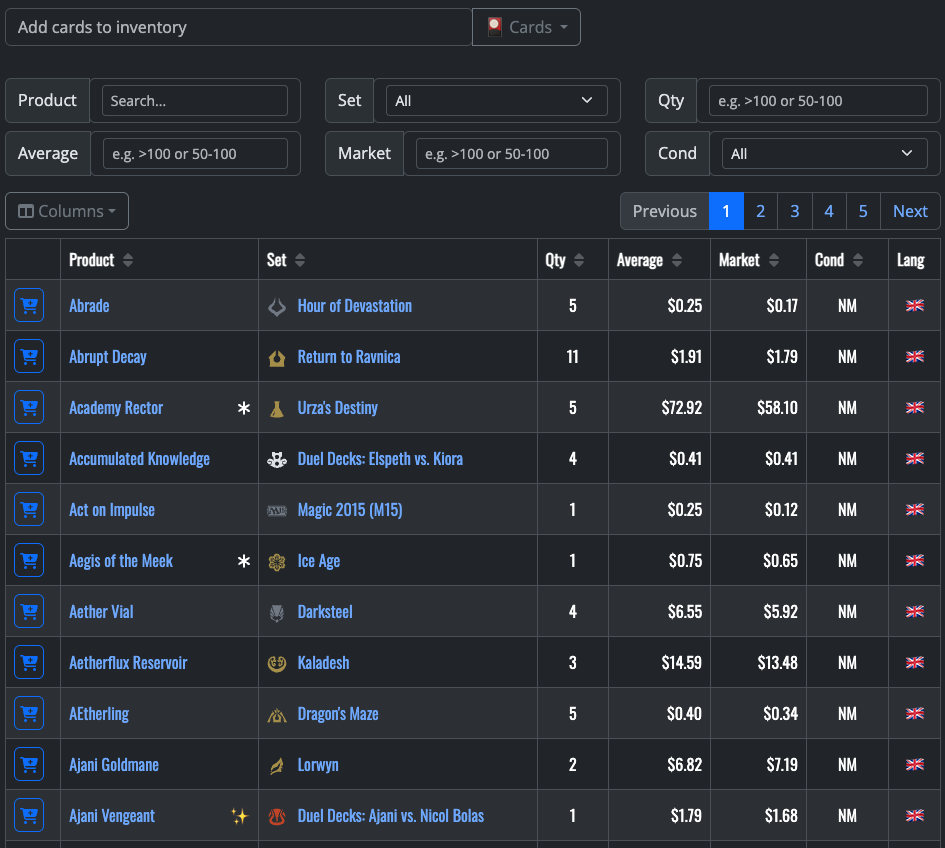
Task: Open the Aetherflux Reservoir product link
Action: 127,662
